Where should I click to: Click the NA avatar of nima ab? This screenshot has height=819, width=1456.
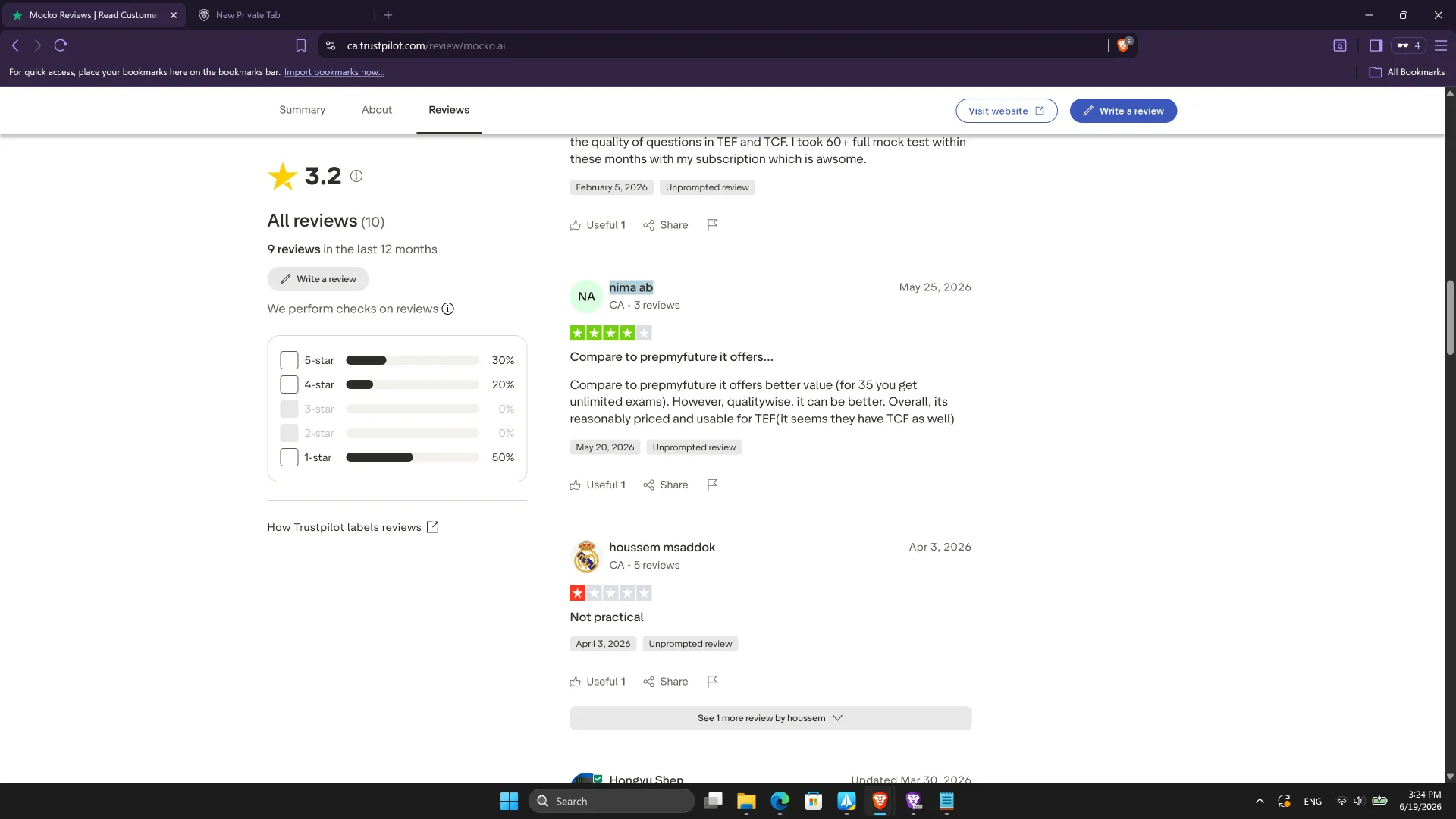(x=586, y=297)
